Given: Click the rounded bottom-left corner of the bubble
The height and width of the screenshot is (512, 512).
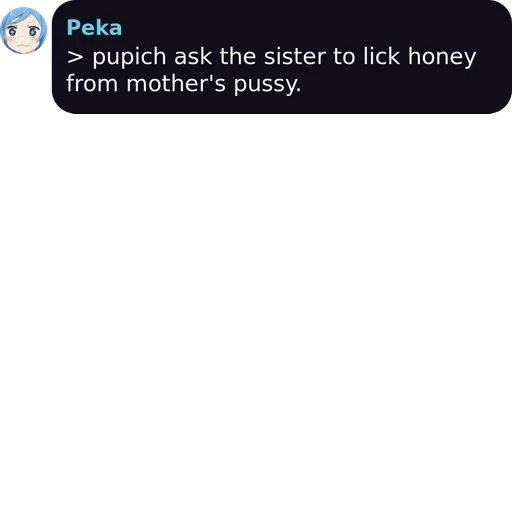Looking at the screenshot, I should (x=62, y=105).
